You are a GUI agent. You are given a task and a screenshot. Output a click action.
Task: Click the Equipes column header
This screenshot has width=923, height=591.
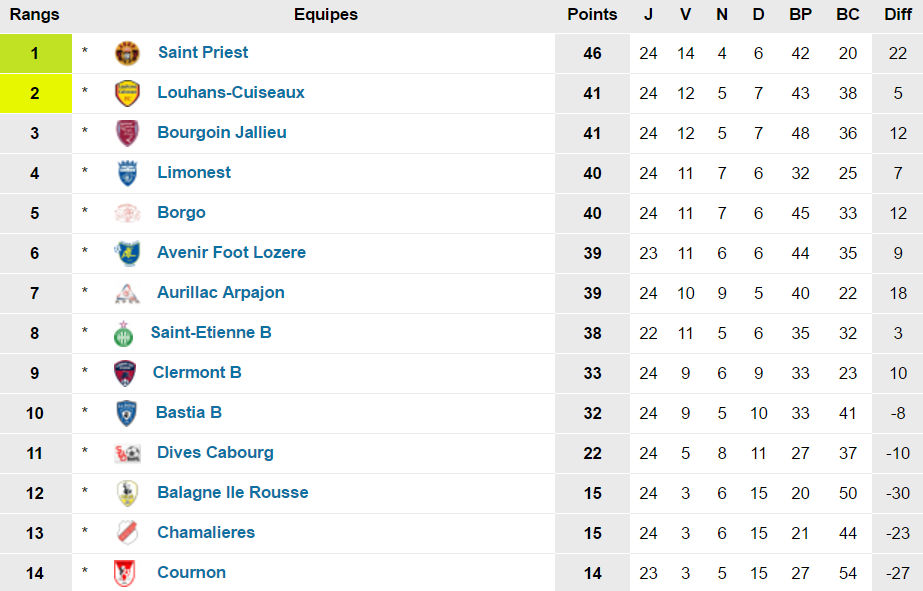[325, 15]
